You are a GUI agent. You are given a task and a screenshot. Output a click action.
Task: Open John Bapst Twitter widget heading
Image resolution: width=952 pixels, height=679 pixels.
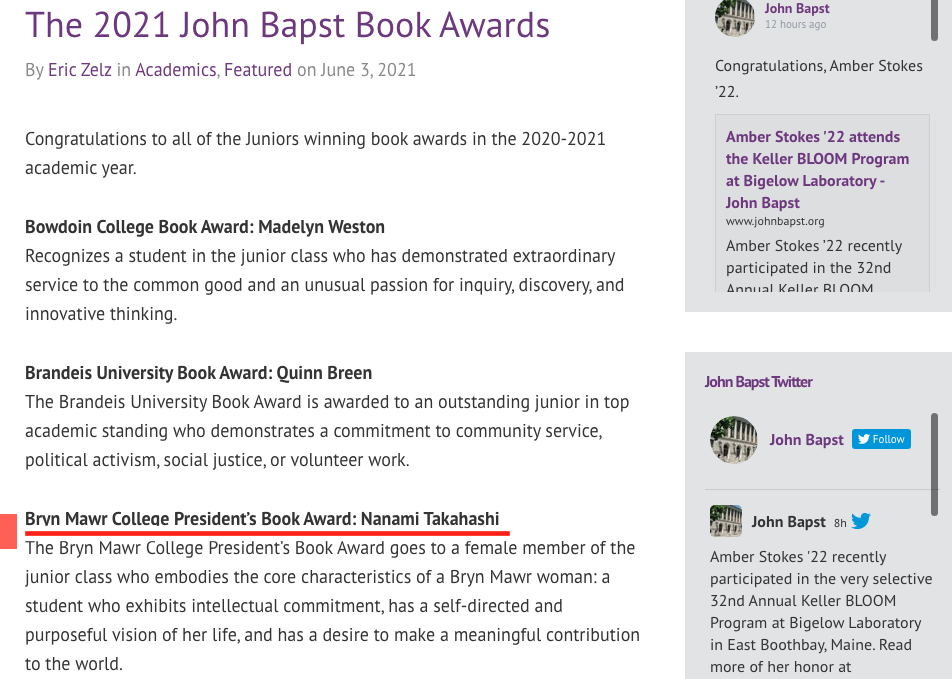[758, 382]
